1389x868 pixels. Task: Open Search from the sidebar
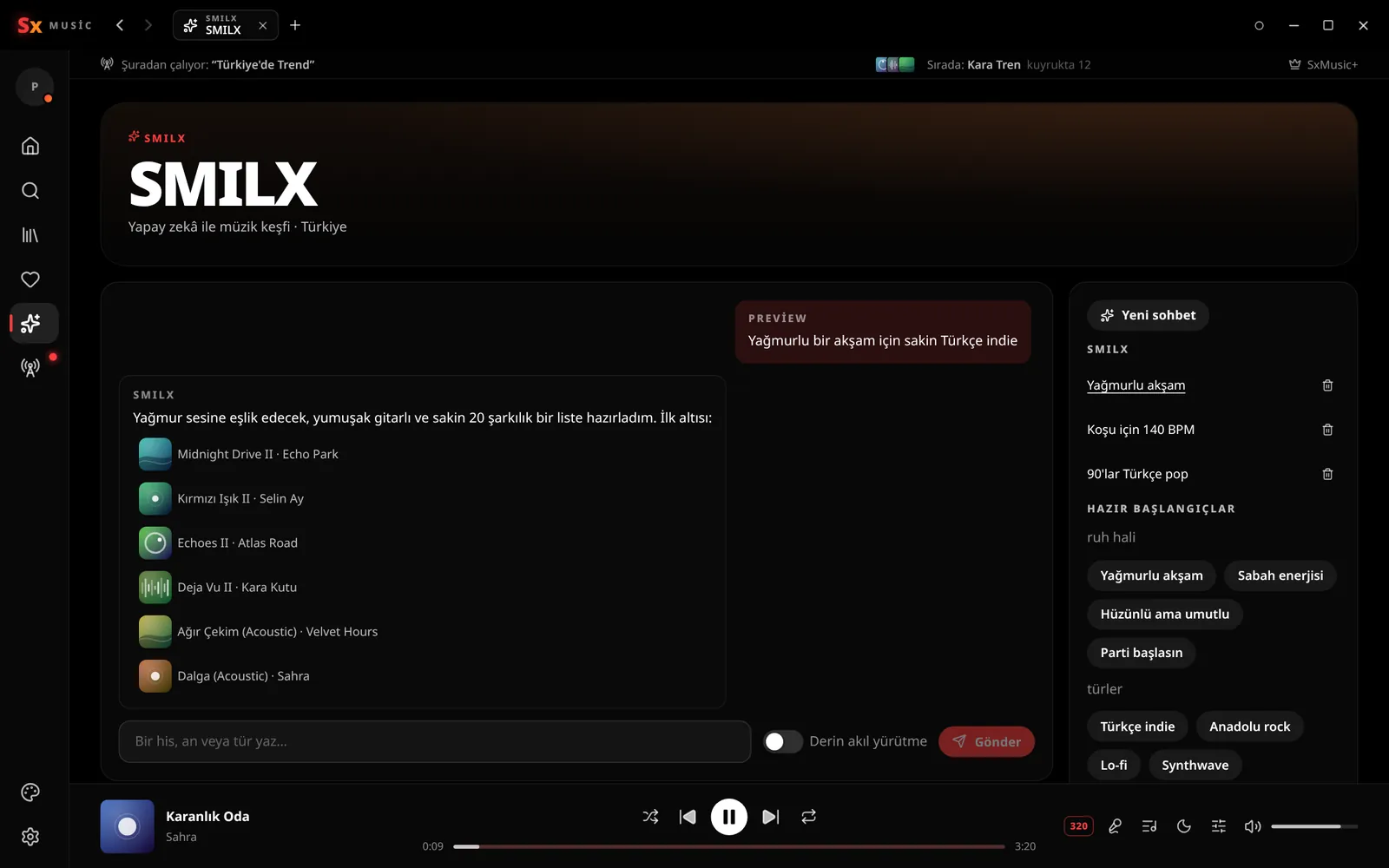tap(30, 190)
